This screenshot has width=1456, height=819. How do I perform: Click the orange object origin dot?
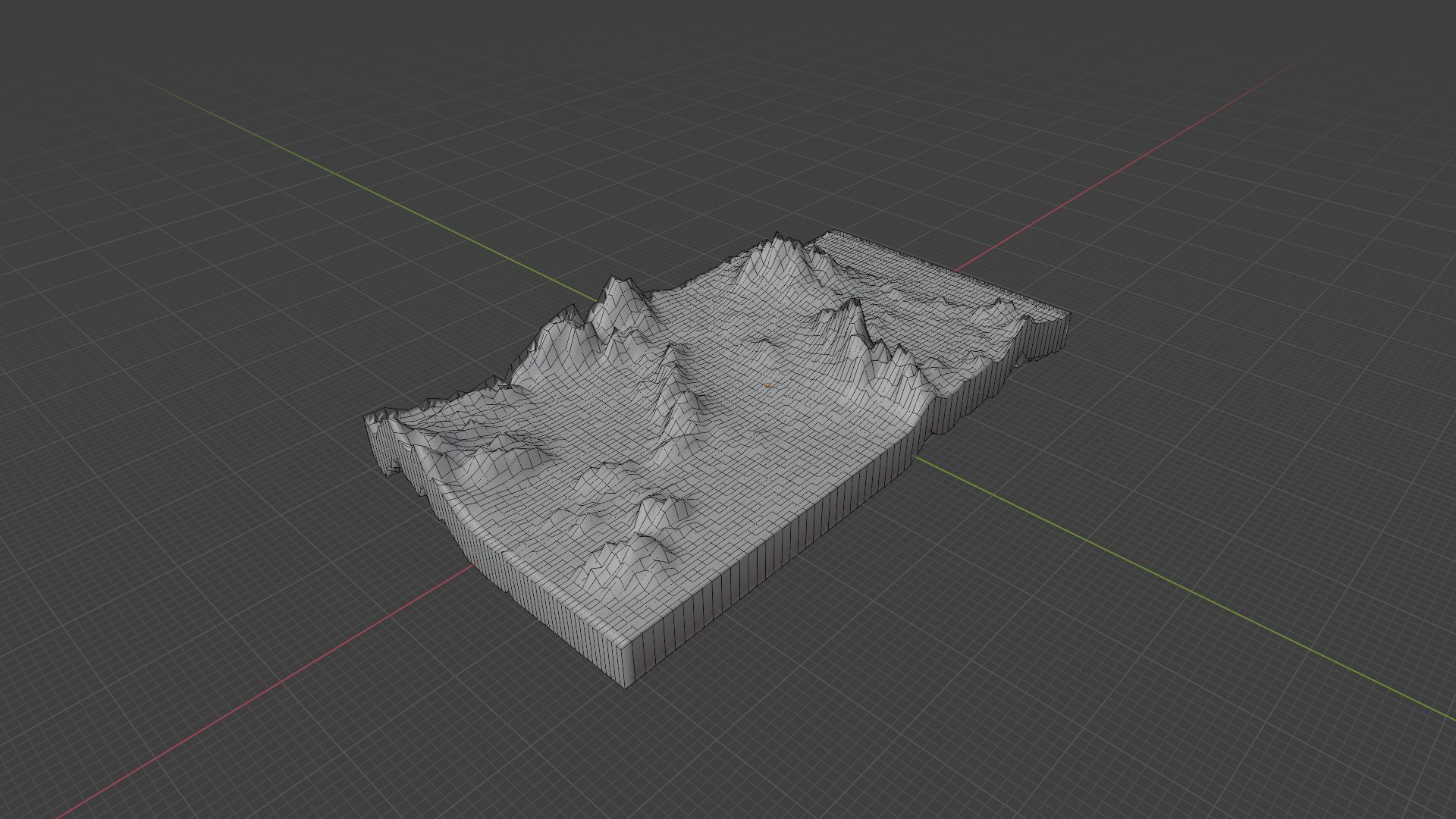click(x=767, y=385)
